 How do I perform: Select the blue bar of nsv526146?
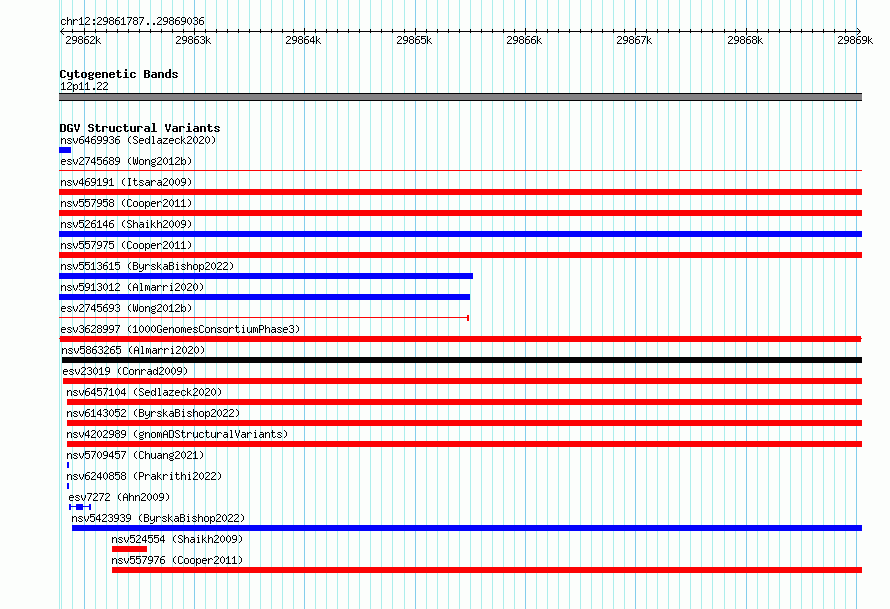[x=460, y=234]
